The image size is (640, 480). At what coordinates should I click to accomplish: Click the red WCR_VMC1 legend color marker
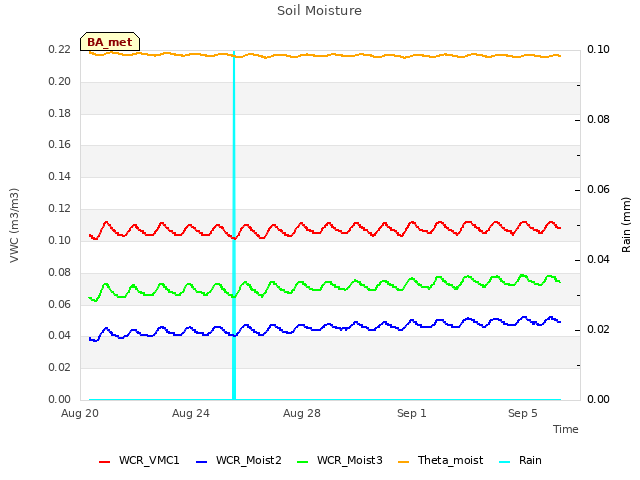[104, 462]
